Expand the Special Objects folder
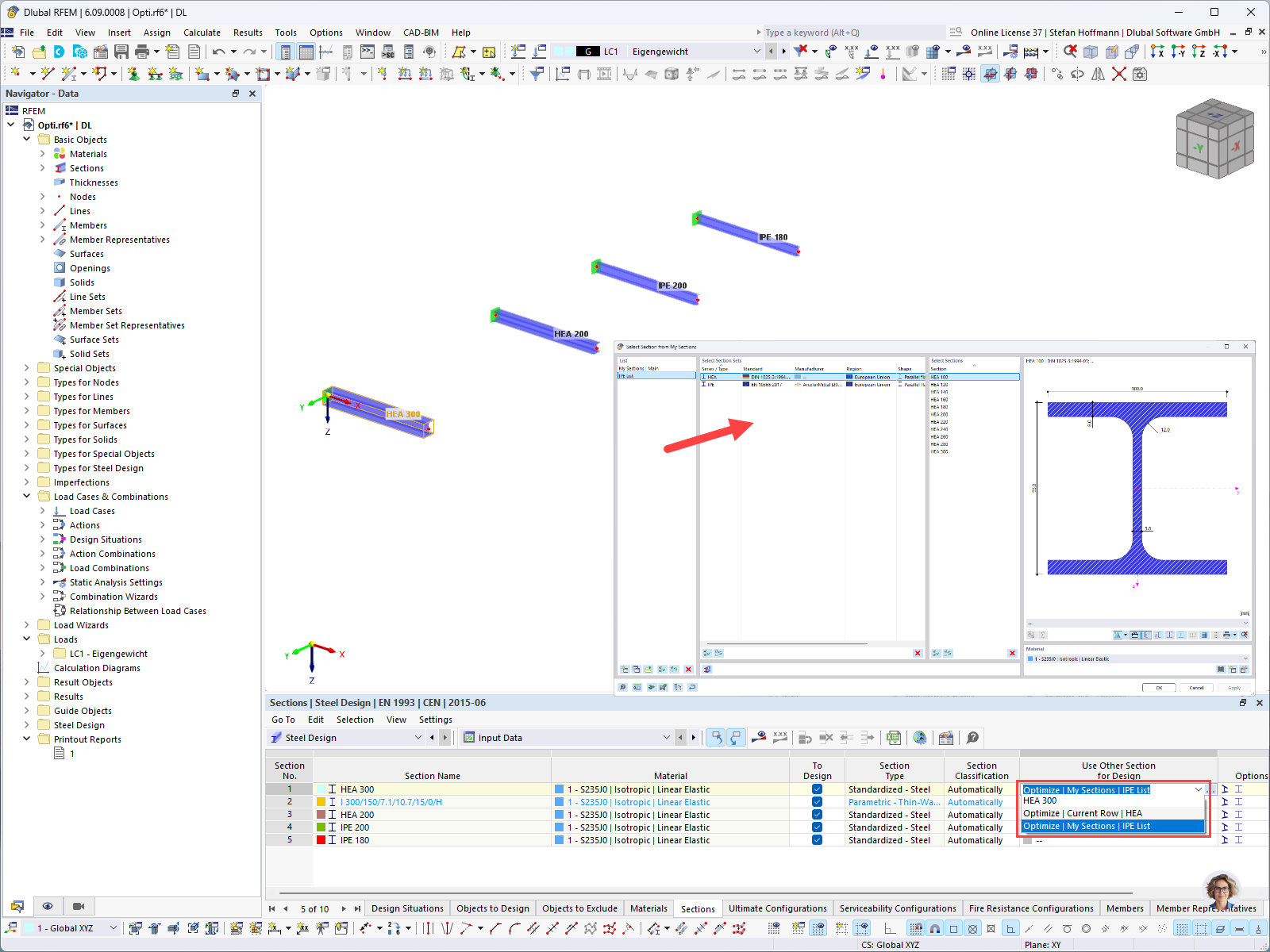Viewport: 1270px width, 952px height. tap(27, 368)
